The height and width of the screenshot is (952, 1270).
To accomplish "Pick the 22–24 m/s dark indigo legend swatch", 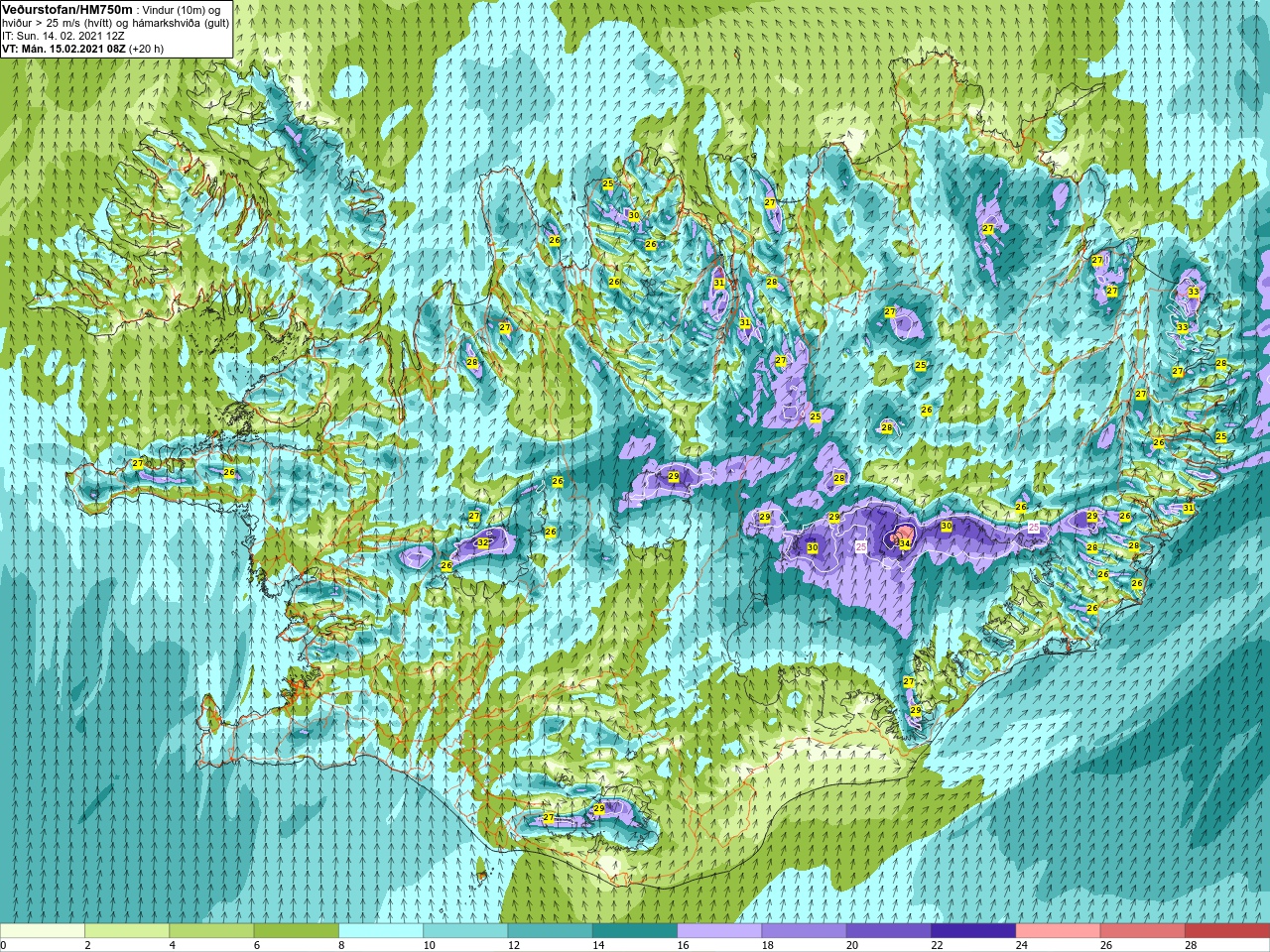I will 973,931.
